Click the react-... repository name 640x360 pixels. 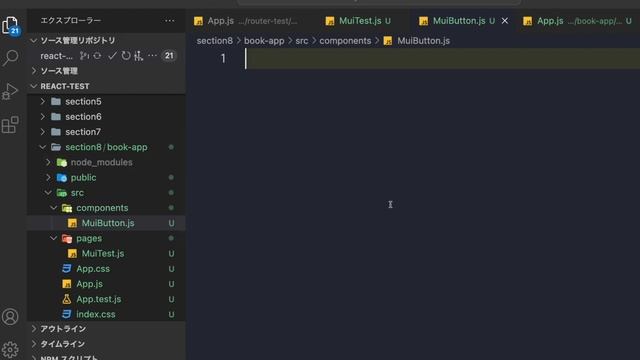point(56,56)
